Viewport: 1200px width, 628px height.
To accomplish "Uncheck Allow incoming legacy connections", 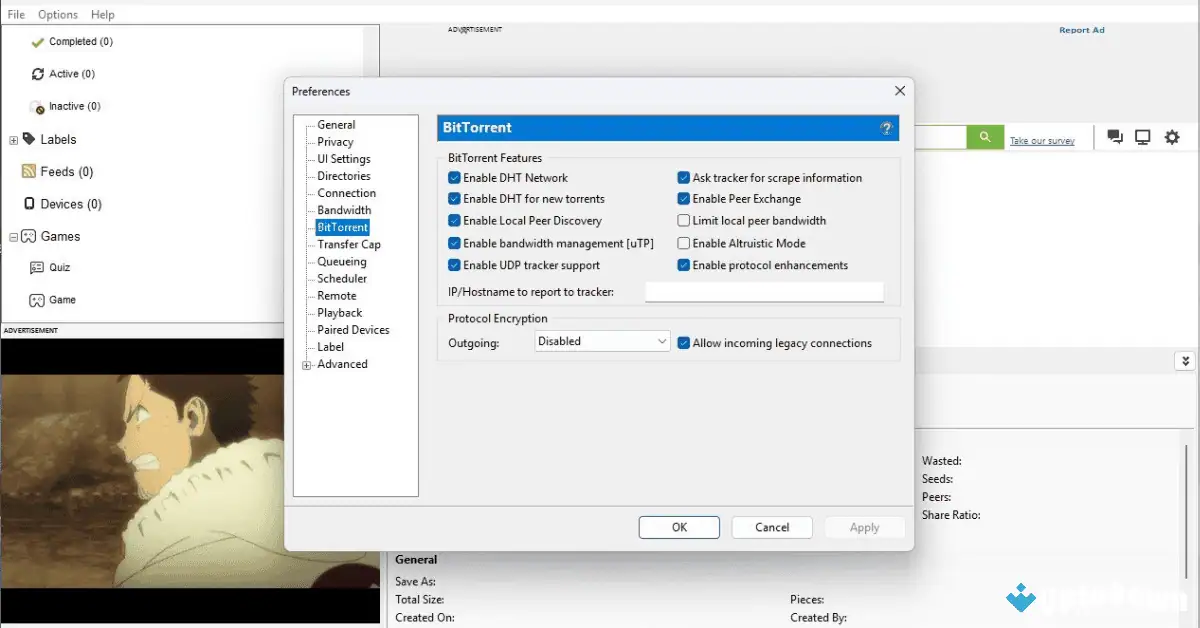I will 684,342.
